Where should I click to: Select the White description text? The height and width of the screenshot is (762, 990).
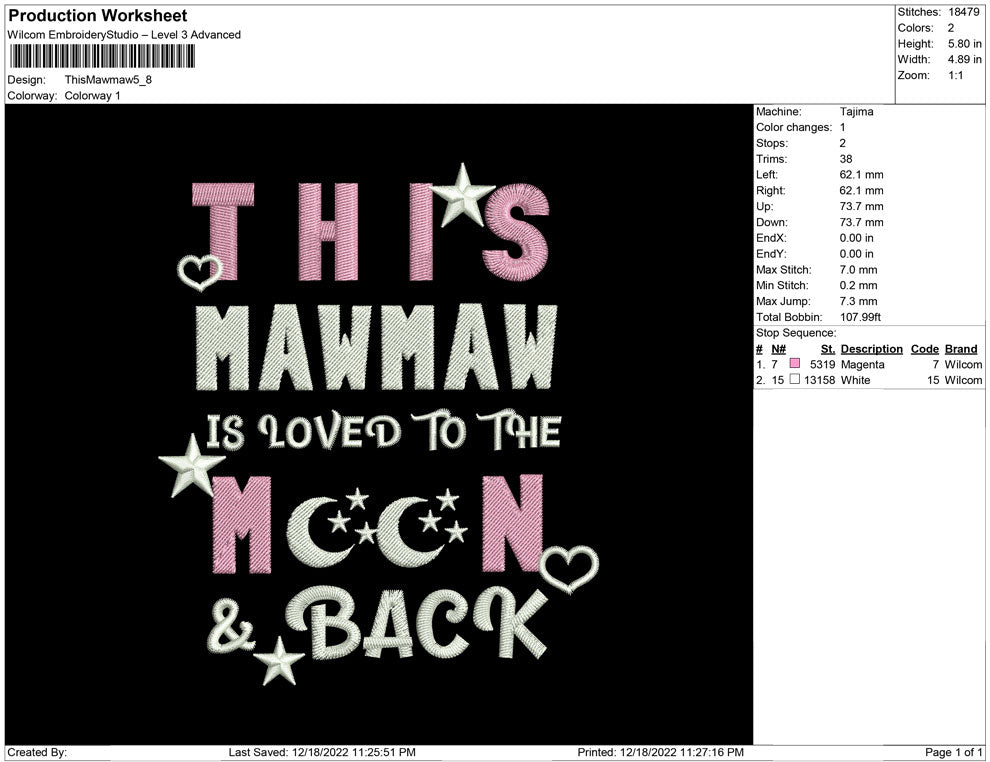[x=856, y=380]
